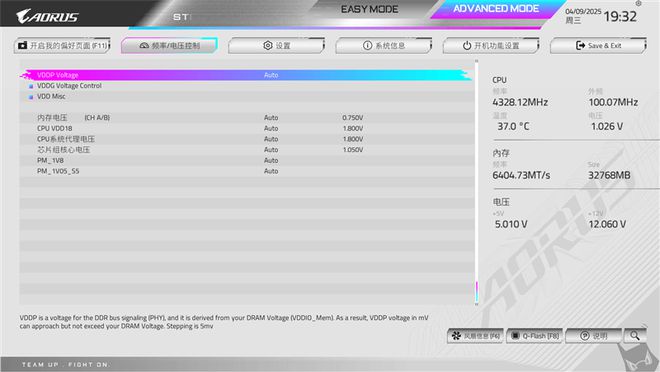The image size is (660, 372).
Task: Click the power icon on boot settings tab
Action: click(467, 45)
